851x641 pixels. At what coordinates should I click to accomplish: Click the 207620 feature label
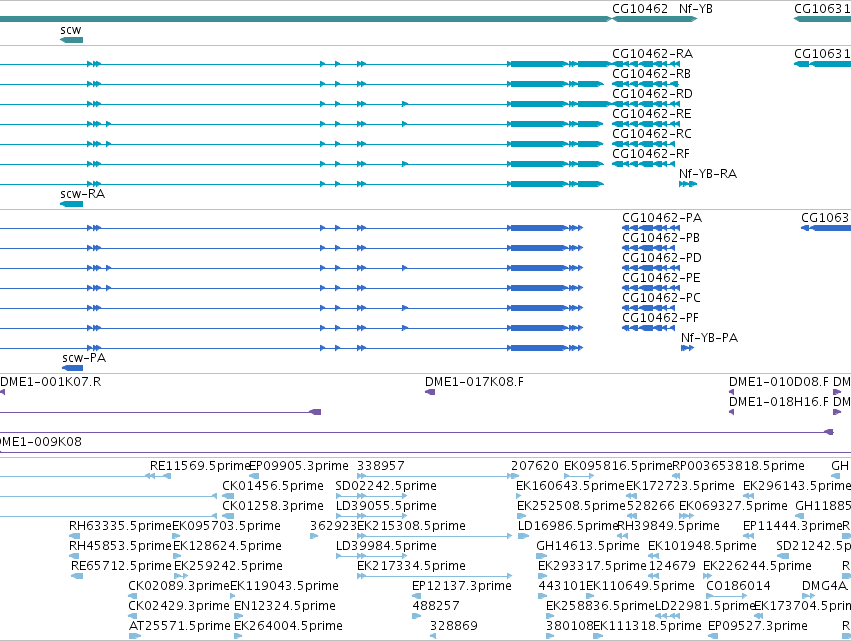click(x=535, y=466)
